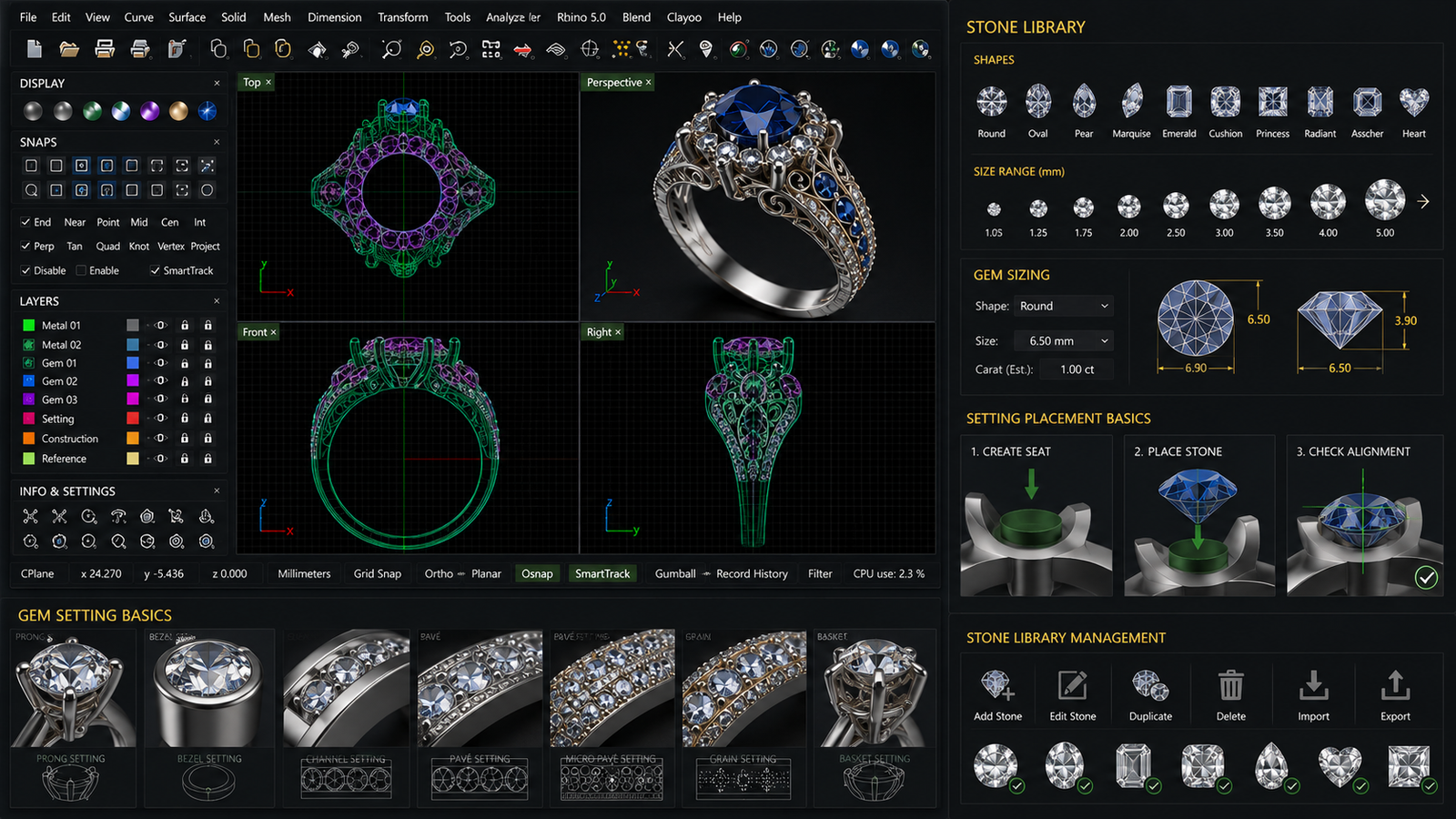
Task: Close the Snaps panel
Action: click(x=217, y=142)
